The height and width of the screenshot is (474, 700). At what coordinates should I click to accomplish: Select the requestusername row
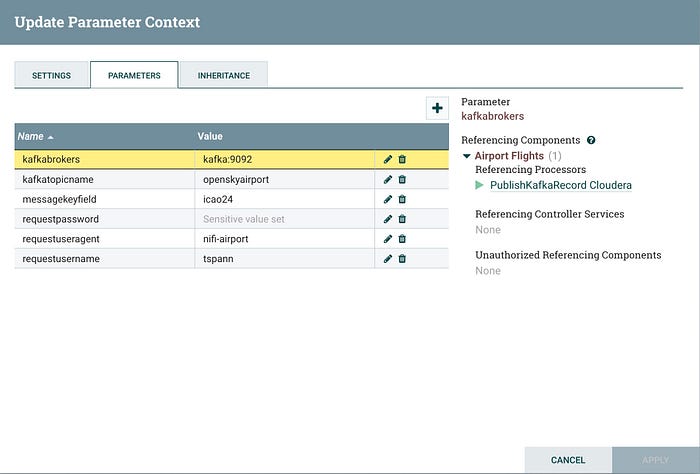(231, 259)
